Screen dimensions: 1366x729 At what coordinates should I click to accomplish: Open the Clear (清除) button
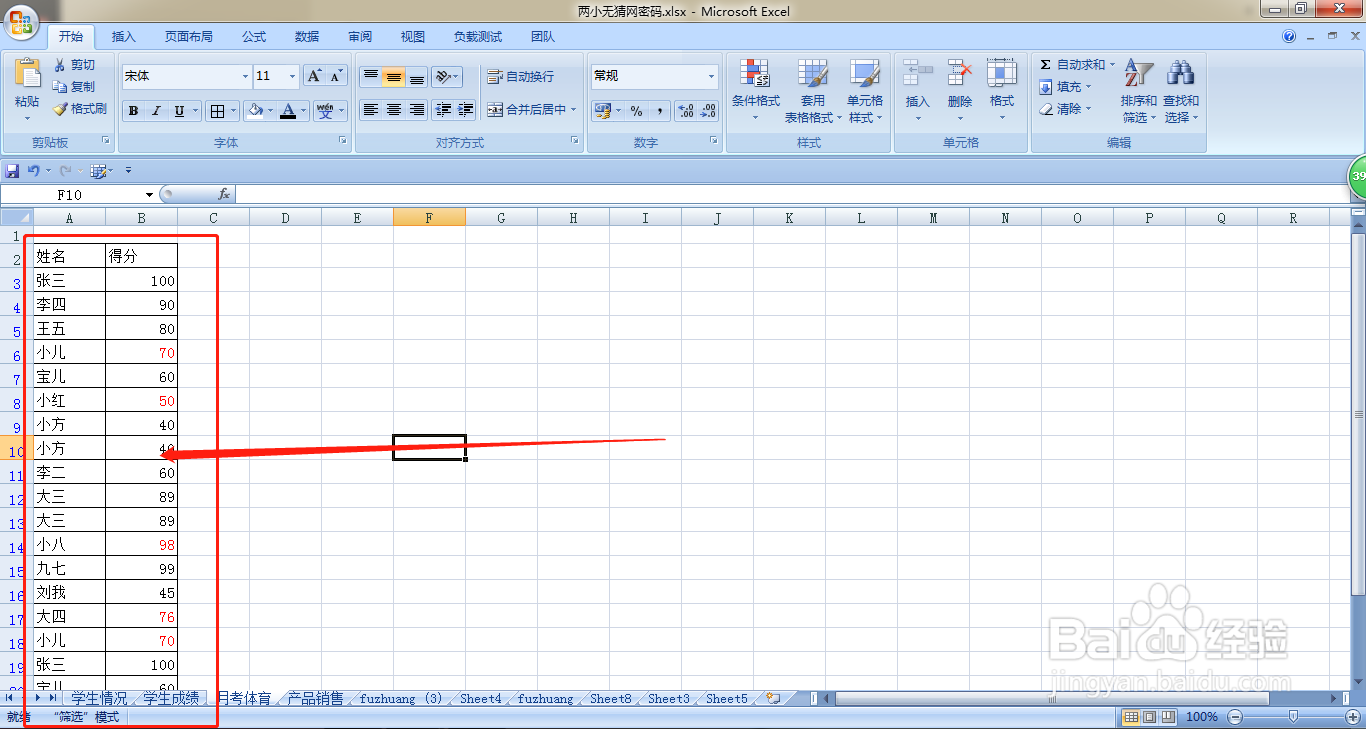tap(1065, 109)
